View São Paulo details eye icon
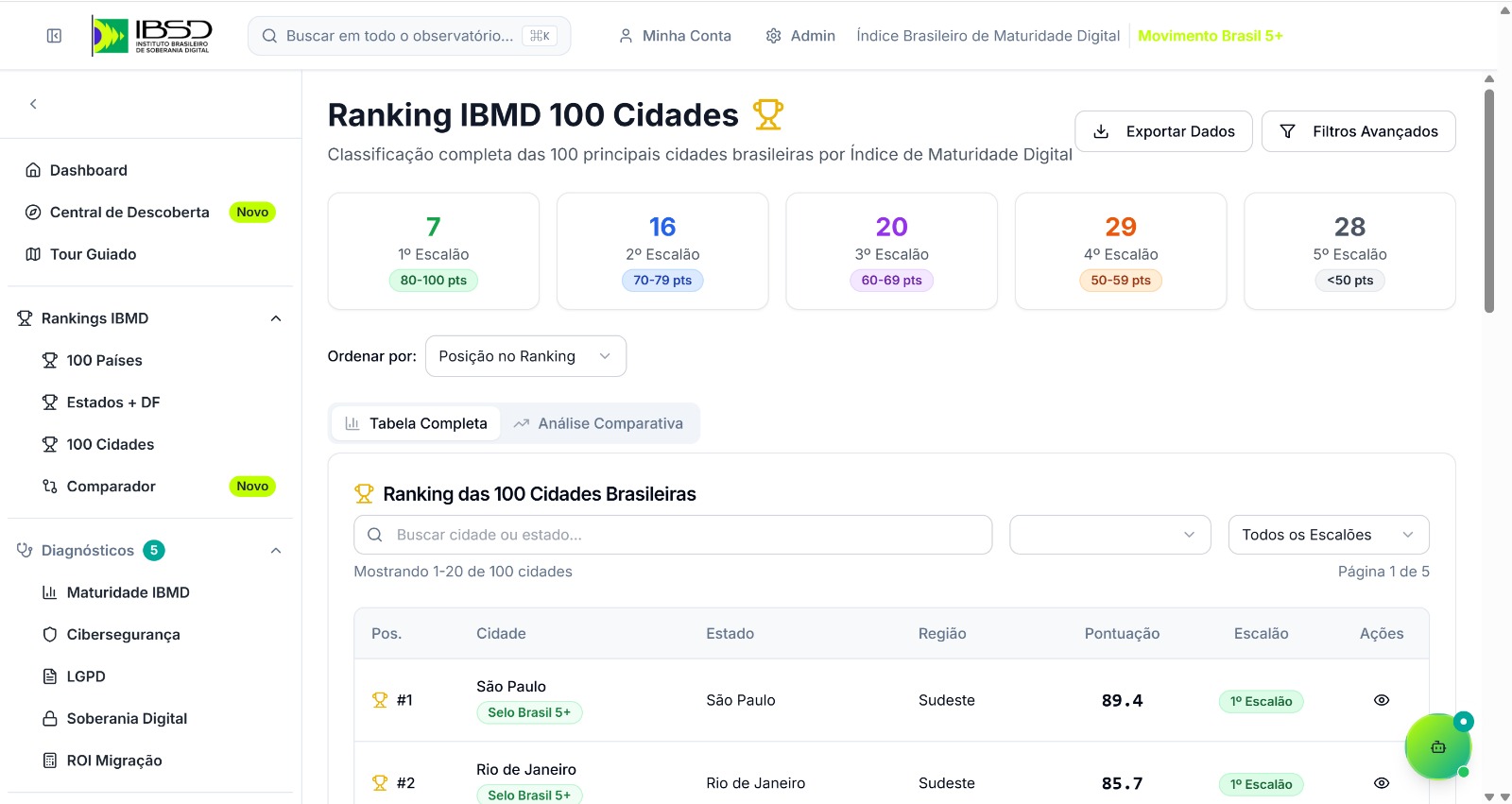 point(1381,700)
